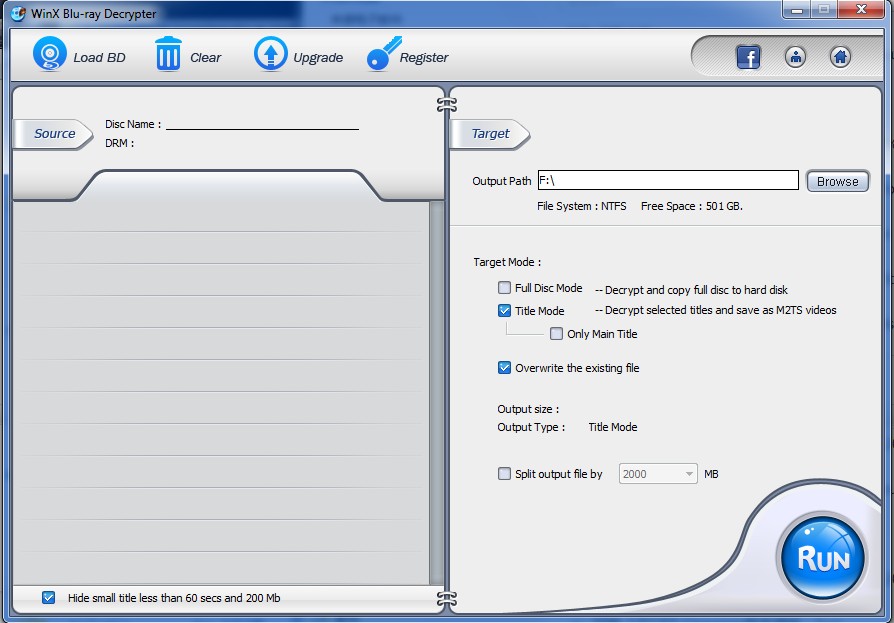This screenshot has width=894, height=623.
Task: Enable Split output file by checkbox
Action: click(505, 474)
